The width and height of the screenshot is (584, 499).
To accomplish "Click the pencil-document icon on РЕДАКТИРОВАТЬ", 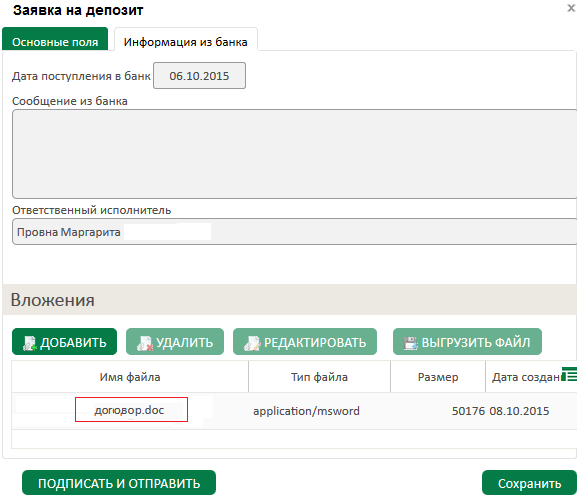I will point(252,343).
